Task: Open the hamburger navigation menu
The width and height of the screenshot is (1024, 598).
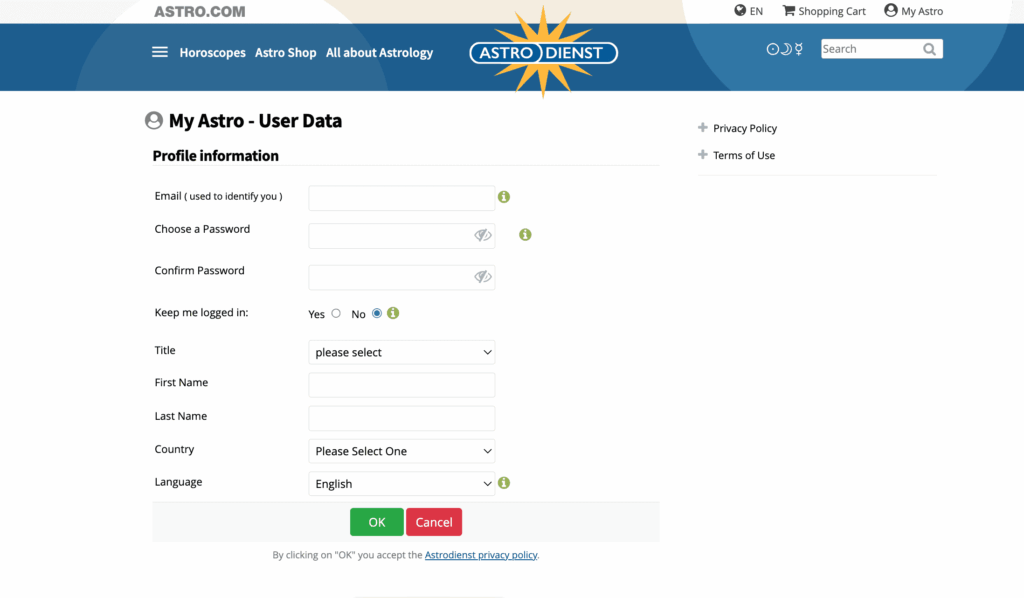Action: pyautogui.click(x=160, y=52)
